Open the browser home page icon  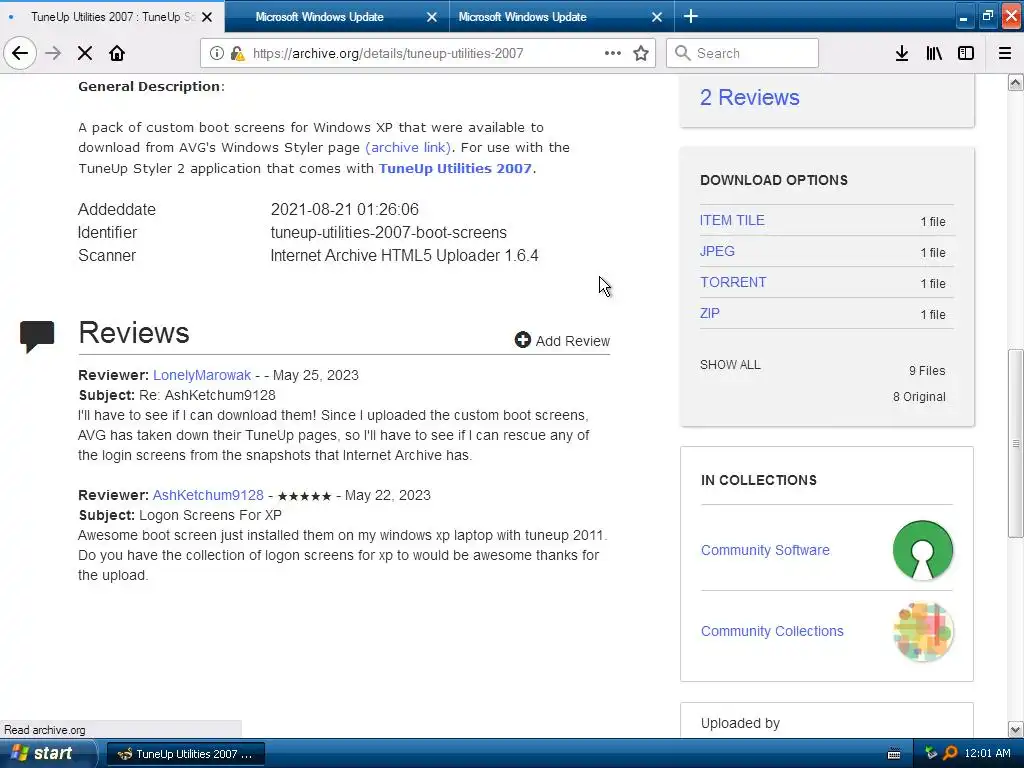point(117,53)
